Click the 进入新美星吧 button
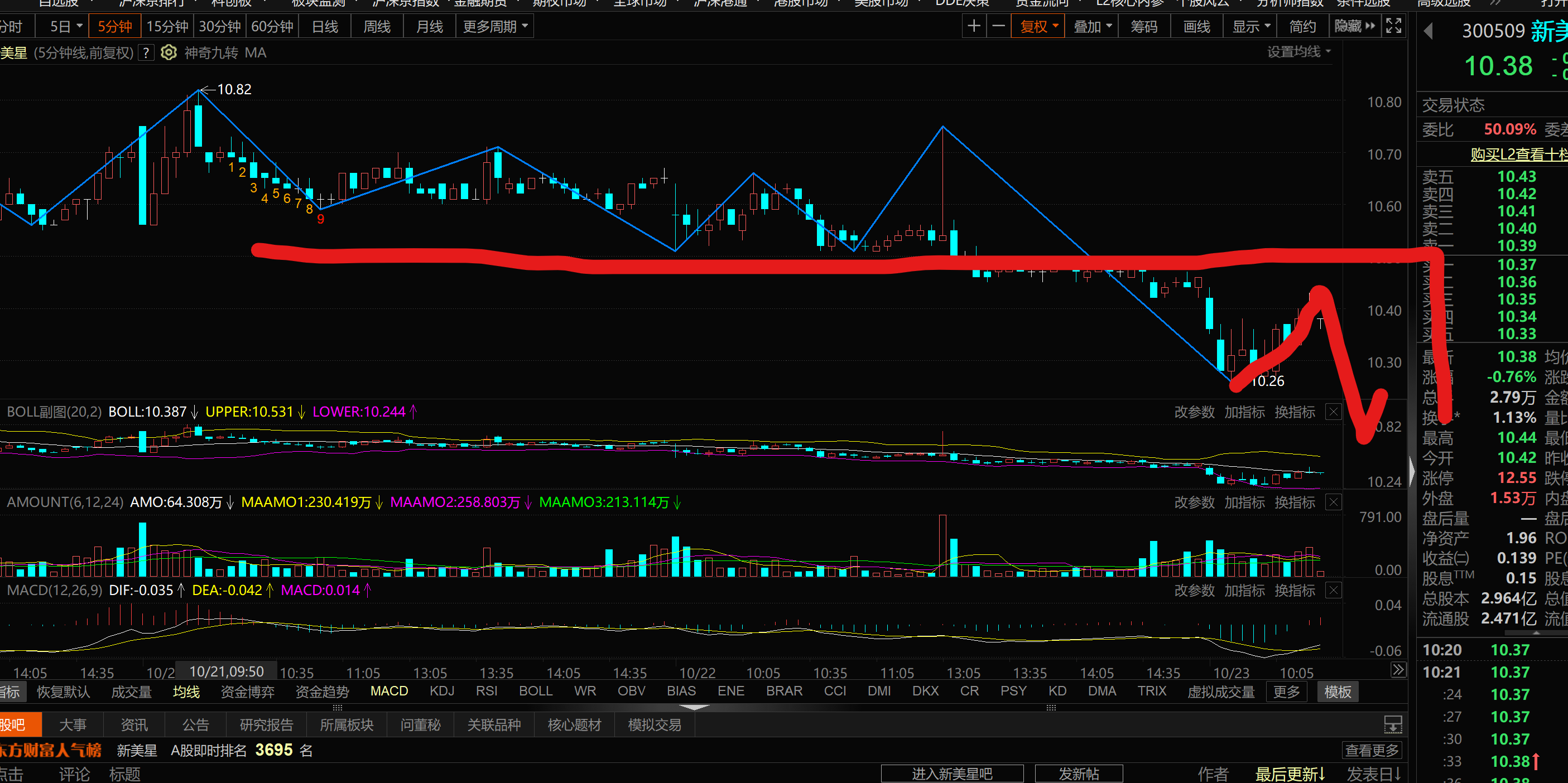Viewport: 1568px width, 783px height. point(951,774)
